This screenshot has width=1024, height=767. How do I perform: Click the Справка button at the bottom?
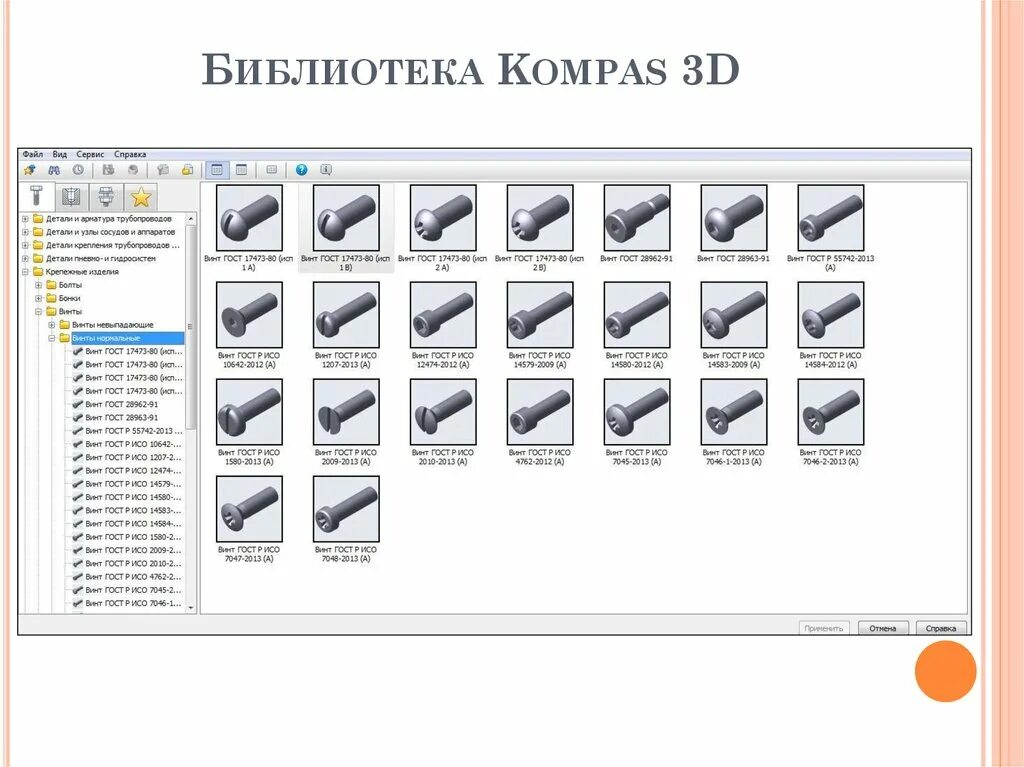(940, 628)
